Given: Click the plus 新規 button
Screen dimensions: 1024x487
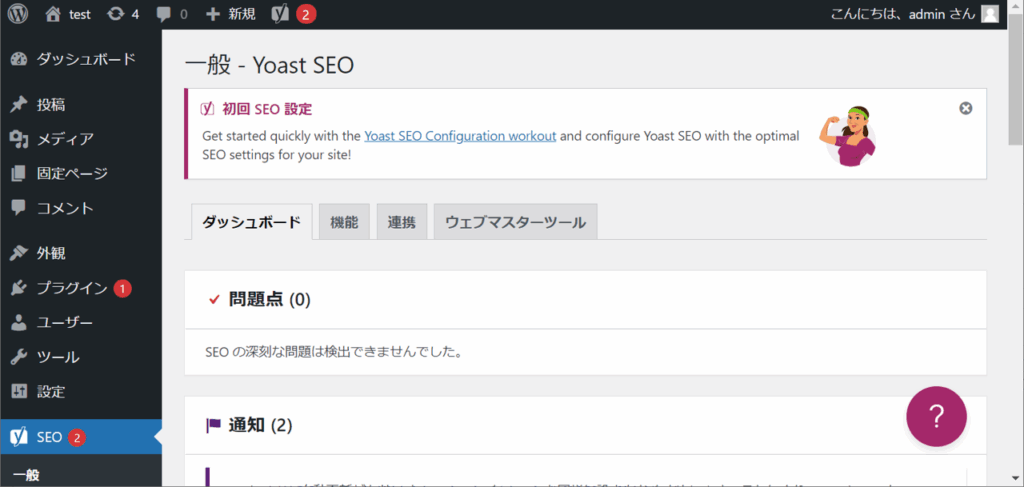Looking at the screenshot, I should pyautogui.click(x=231, y=14).
